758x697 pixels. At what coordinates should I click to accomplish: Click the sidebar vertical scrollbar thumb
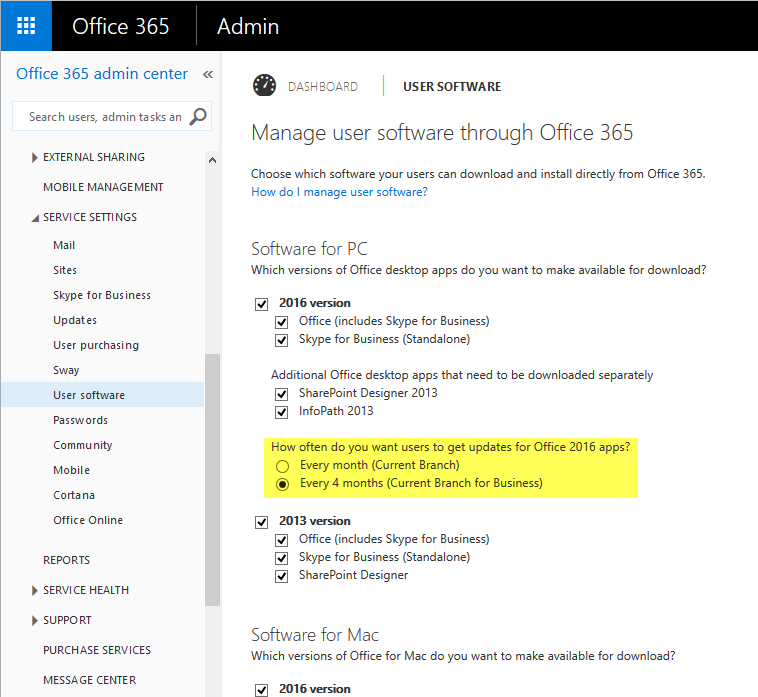212,479
